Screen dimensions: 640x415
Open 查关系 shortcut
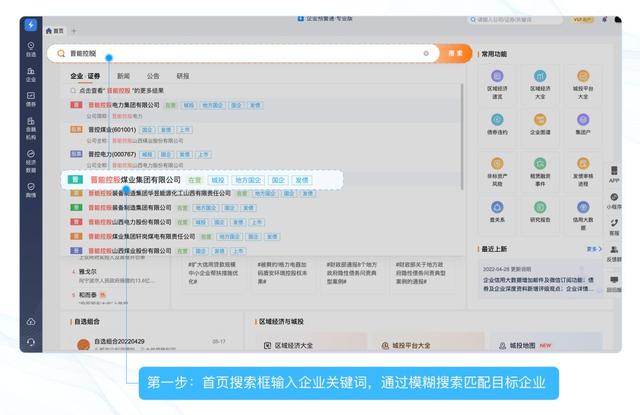(497, 211)
